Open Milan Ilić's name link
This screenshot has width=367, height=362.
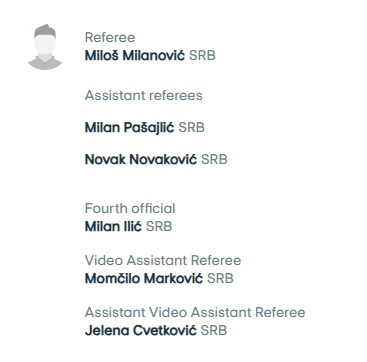pyautogui.click(x=113, y=227)
